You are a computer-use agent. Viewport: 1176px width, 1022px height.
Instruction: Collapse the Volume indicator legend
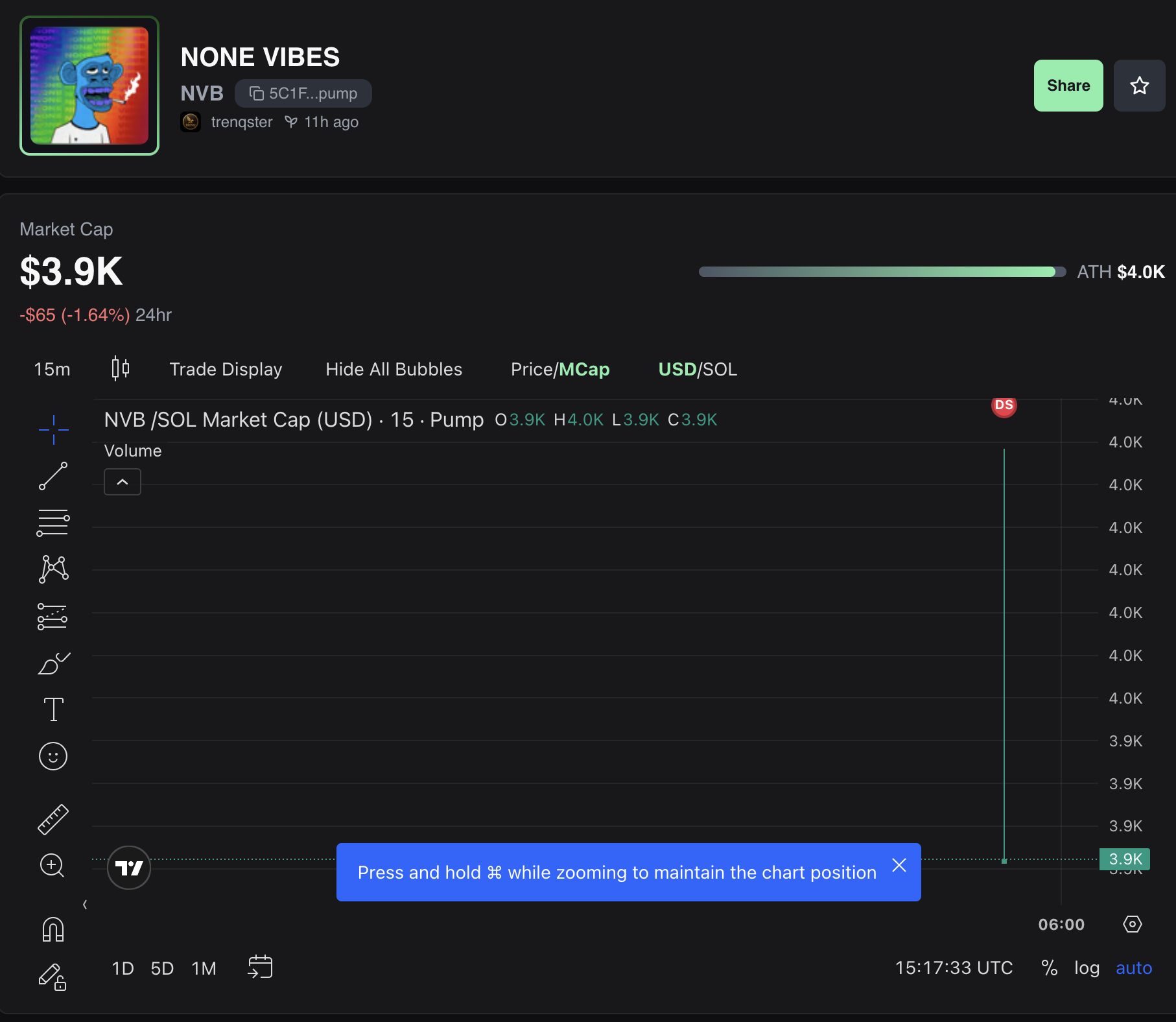click(123, 482)
